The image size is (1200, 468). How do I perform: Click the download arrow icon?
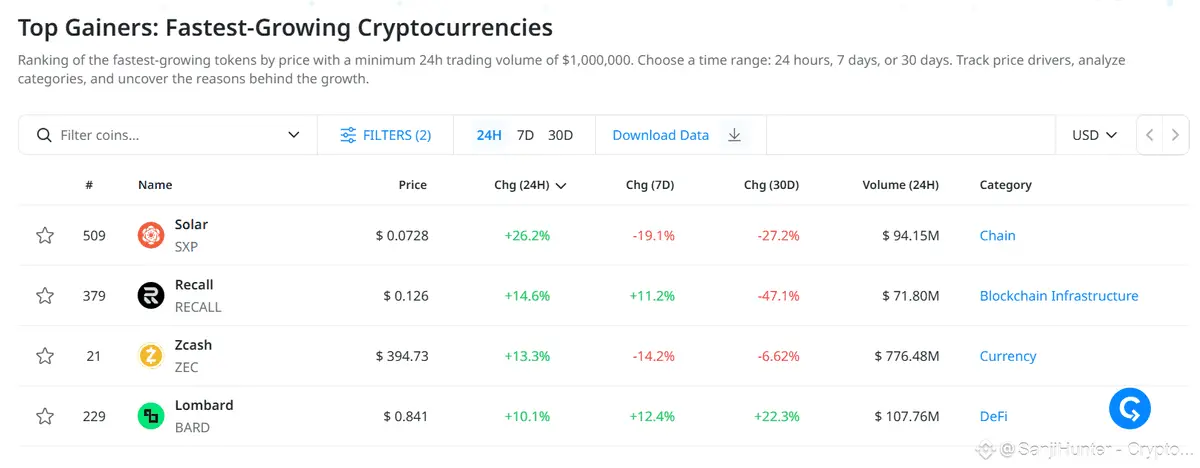tap(734, 135)
